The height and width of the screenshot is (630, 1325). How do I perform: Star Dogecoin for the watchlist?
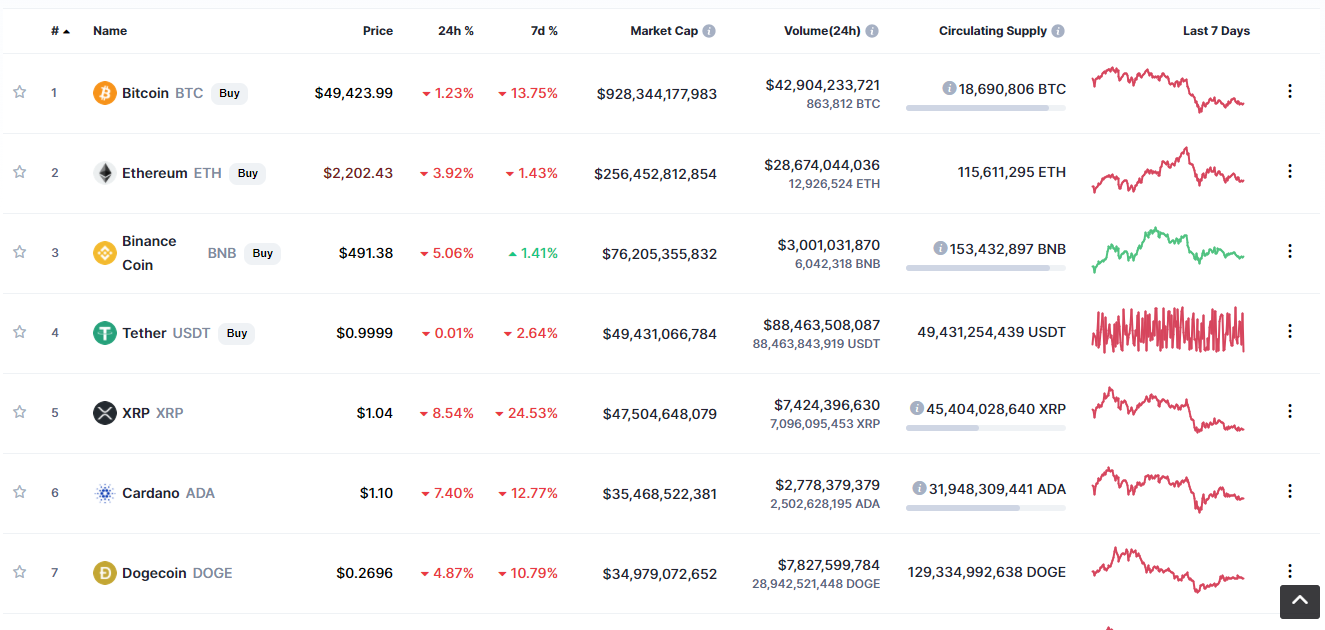(19, 572)
